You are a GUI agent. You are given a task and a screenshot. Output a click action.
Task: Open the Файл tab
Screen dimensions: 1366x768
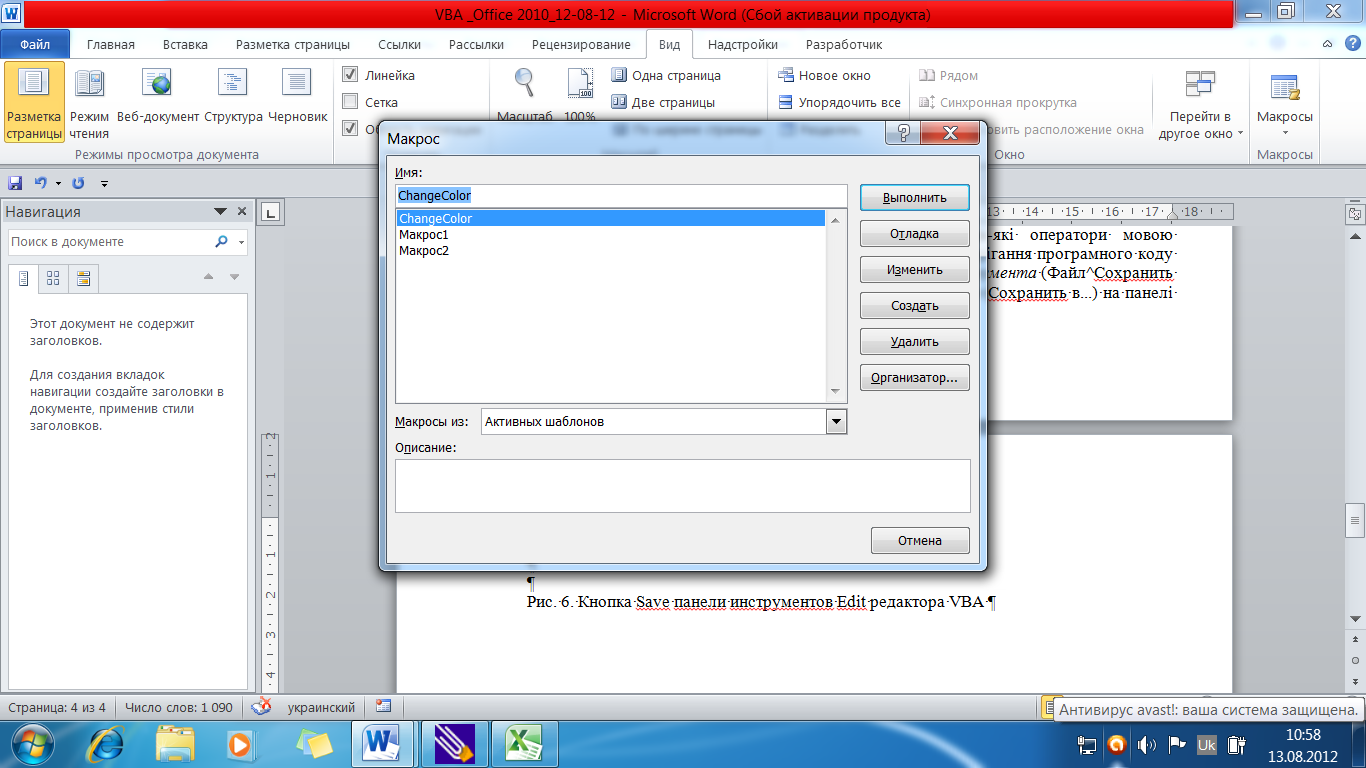[x=36, y=44]
